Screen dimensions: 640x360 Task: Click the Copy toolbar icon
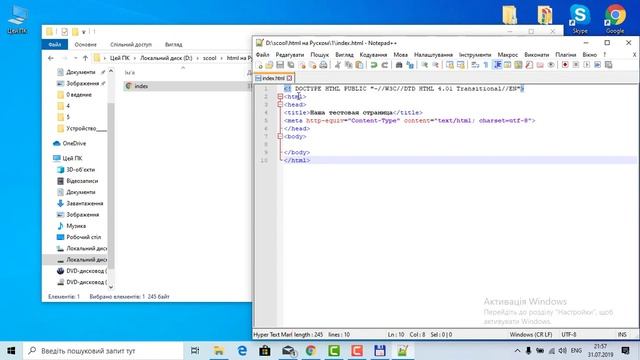point(349,65)
